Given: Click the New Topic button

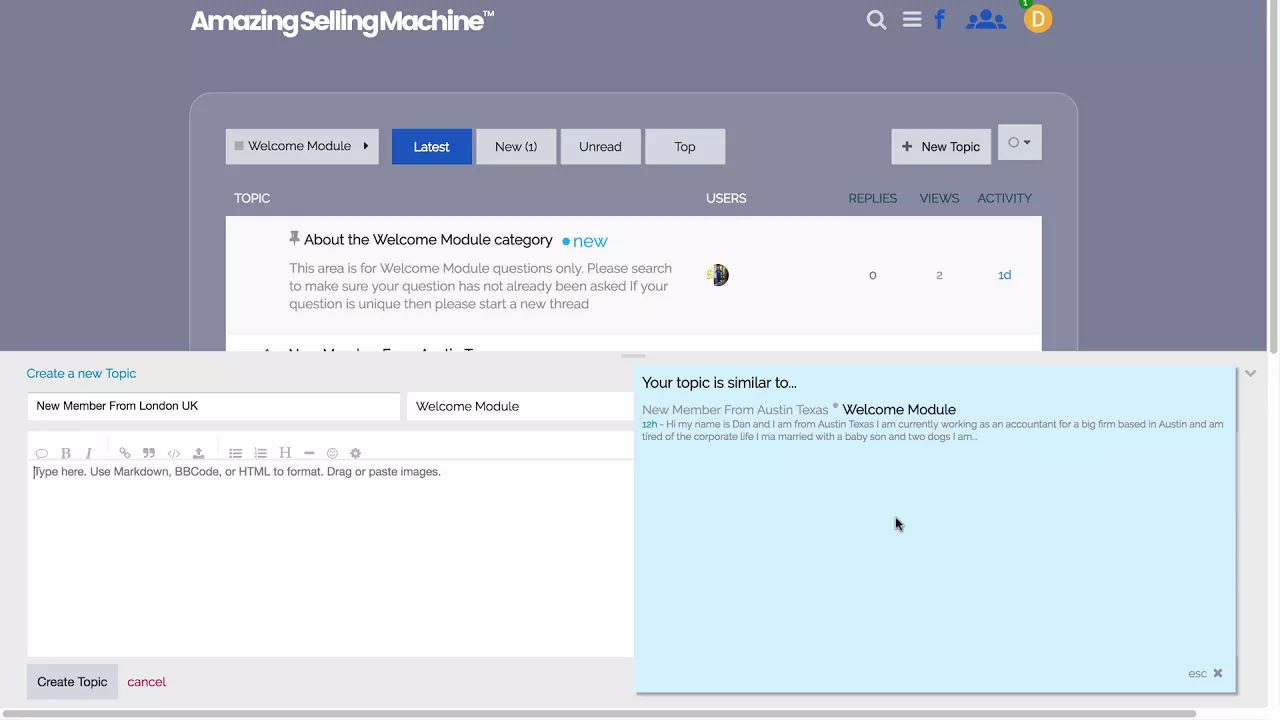Looking at the screenshot, I should [x=941, y=146].
